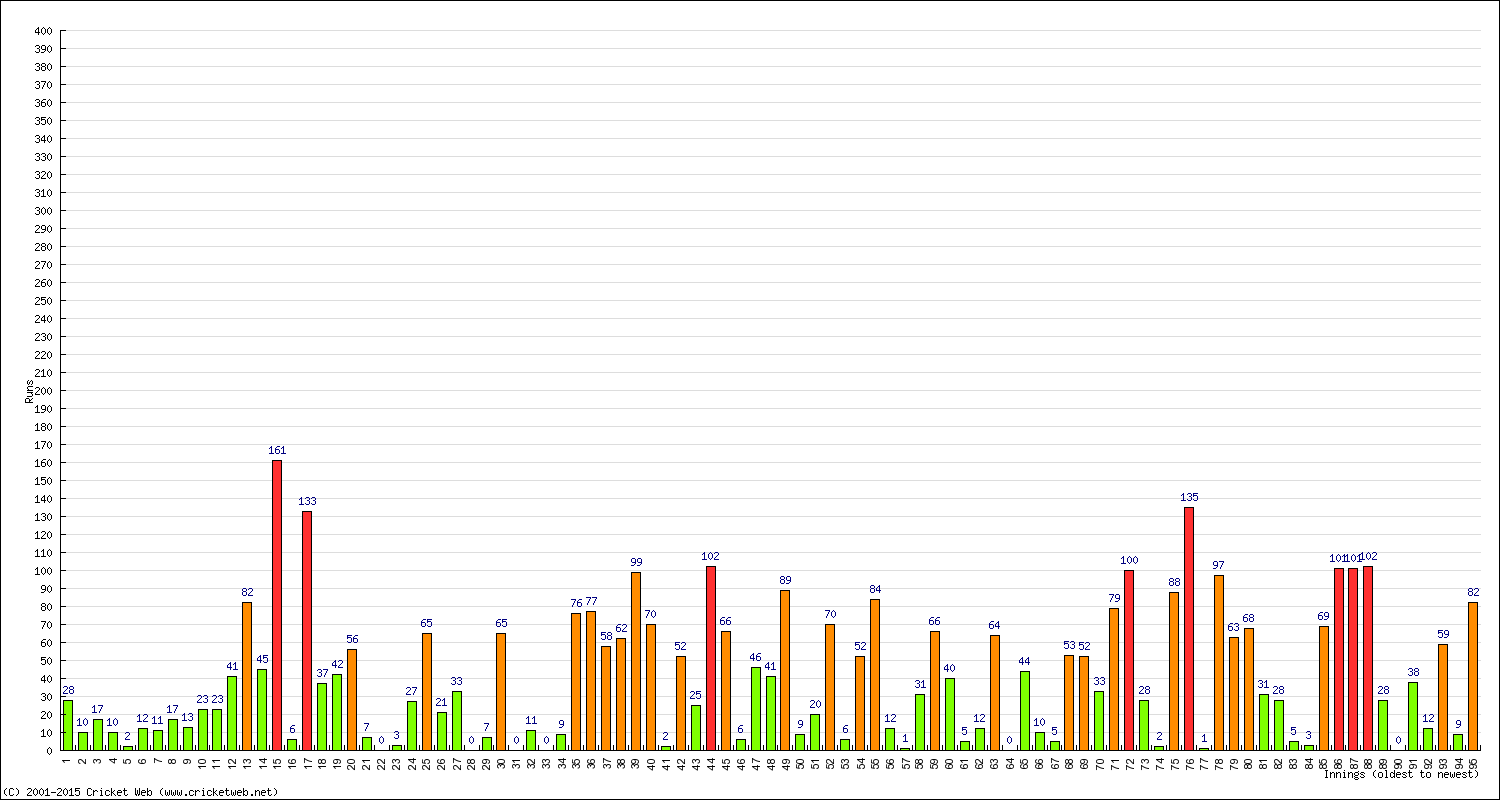Select the red bar labeled 133
The height and width of the screenshot is (800, 1500).
tap(307, 630)
